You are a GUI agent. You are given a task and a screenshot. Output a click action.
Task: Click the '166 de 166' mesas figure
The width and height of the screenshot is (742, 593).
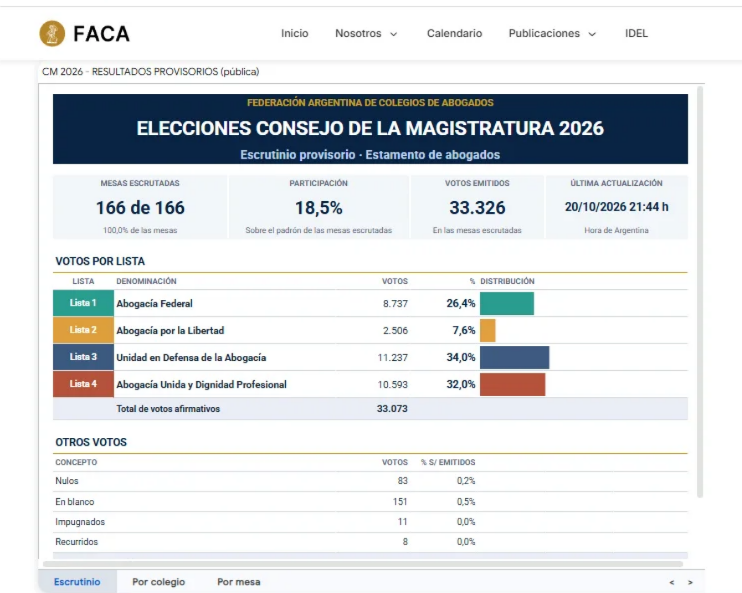tap(140, 208)
